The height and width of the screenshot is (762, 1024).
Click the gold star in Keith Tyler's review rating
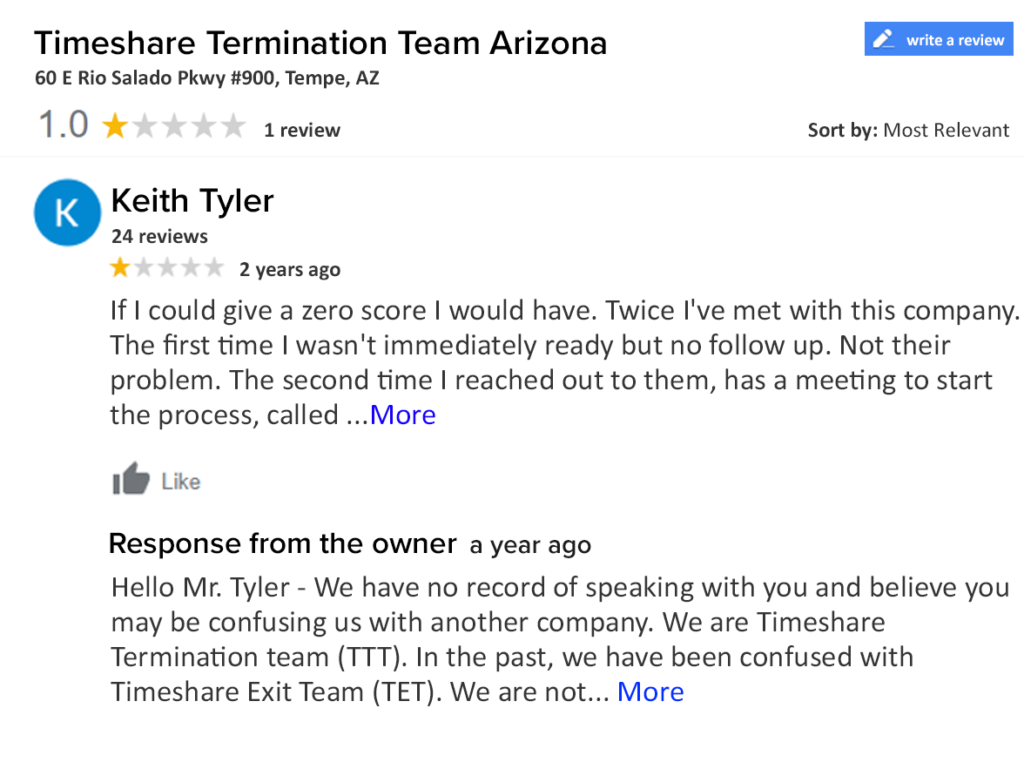[x=120, y=268]
